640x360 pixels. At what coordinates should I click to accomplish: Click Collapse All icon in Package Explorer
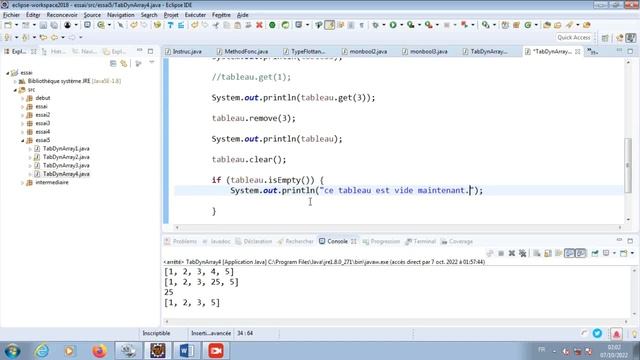pos(113,64)
